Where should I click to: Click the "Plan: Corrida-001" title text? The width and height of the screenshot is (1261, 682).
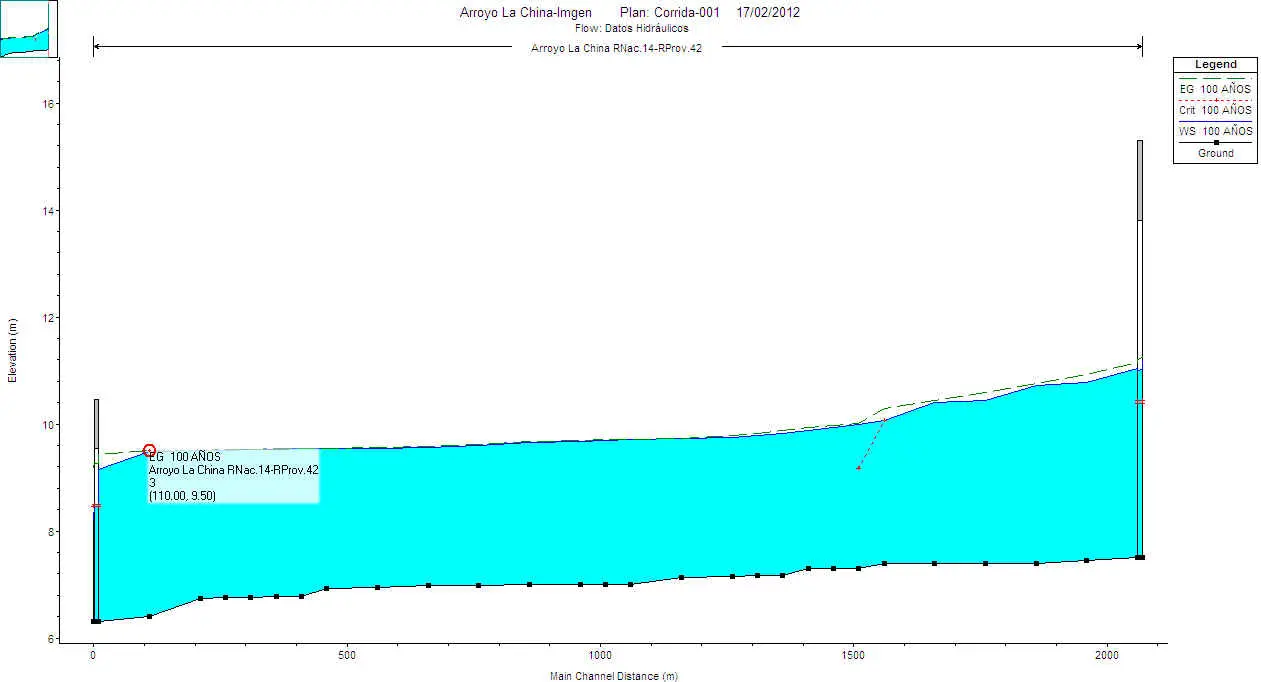click(x=669, y=13)
